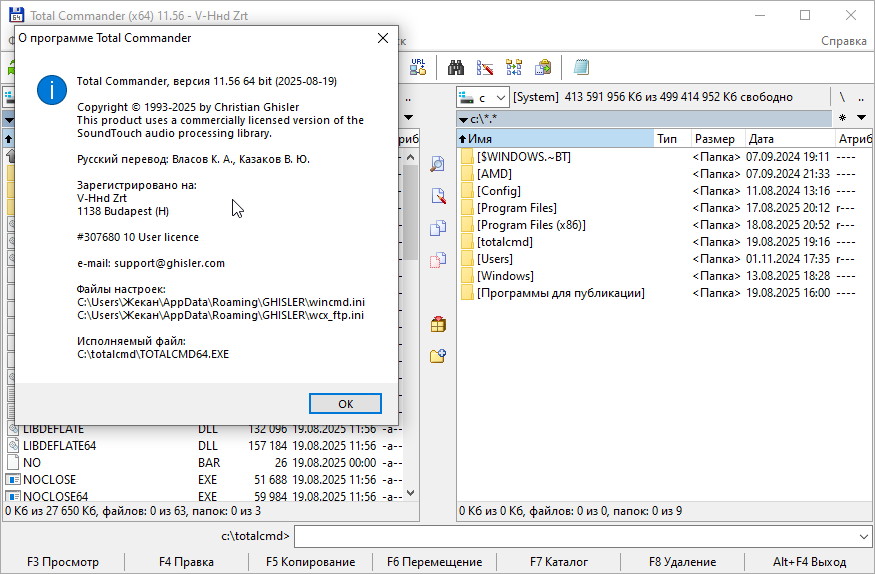Click the View file icon in the middle bar
This screenshot has width=875, height=574.
[438, 163]
